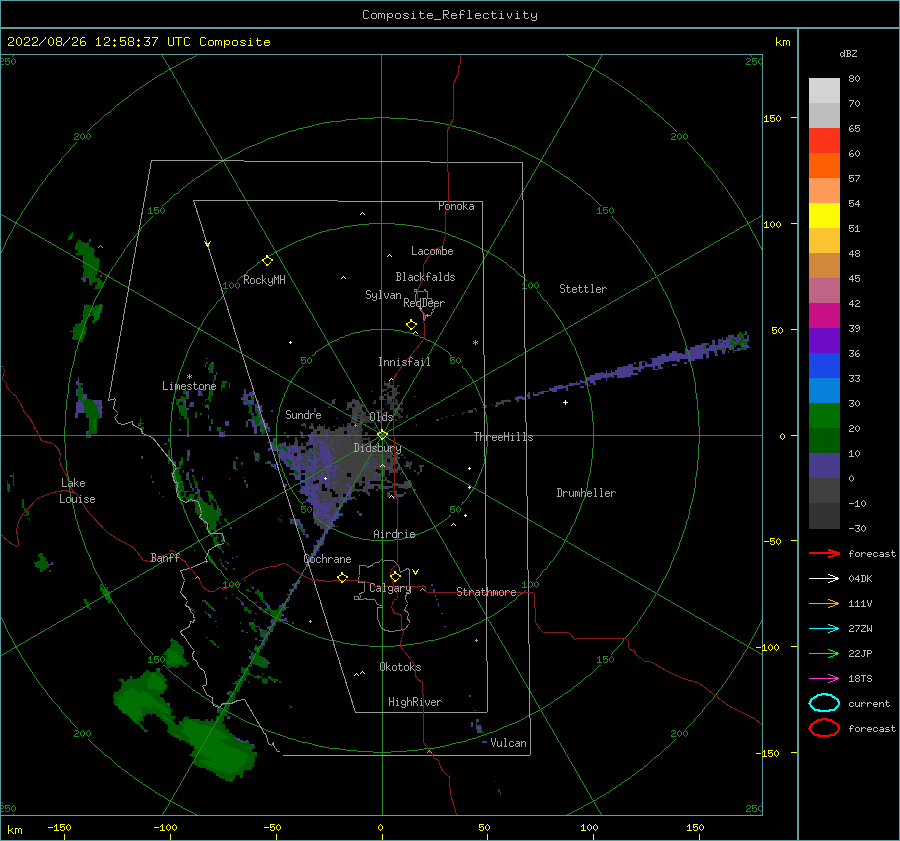
Task: Click the Ponoka town label
Action: point(456,206)
